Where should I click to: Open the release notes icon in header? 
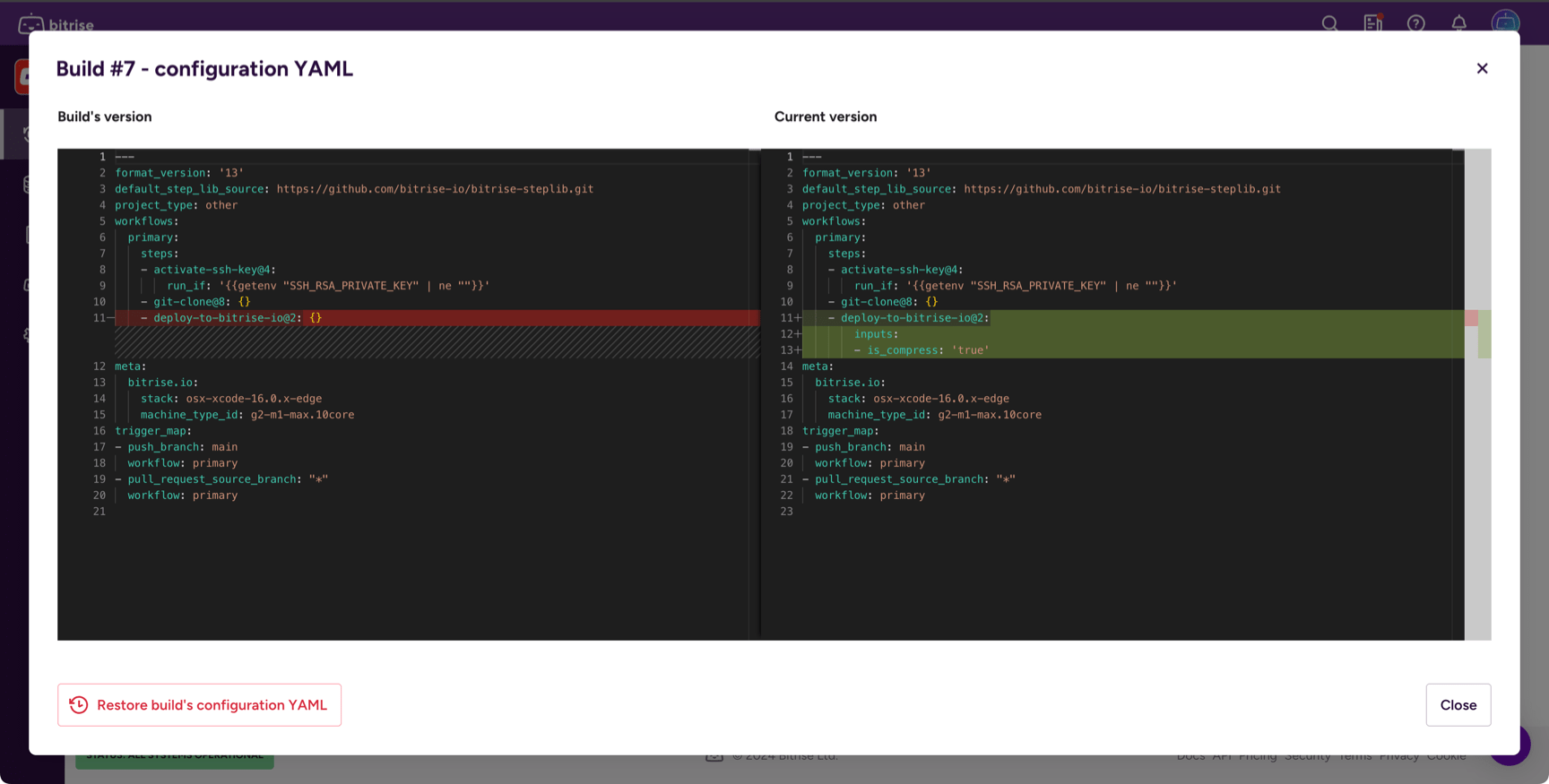point(1372,23)
